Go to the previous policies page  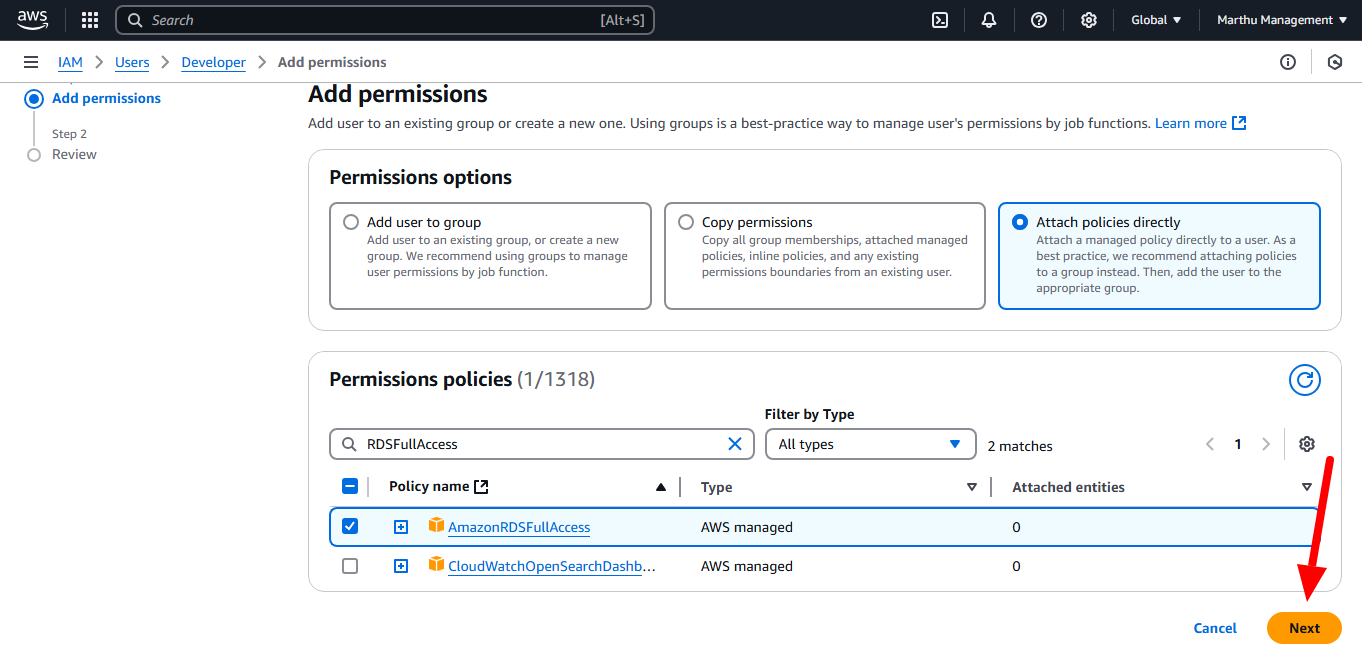1210,444
